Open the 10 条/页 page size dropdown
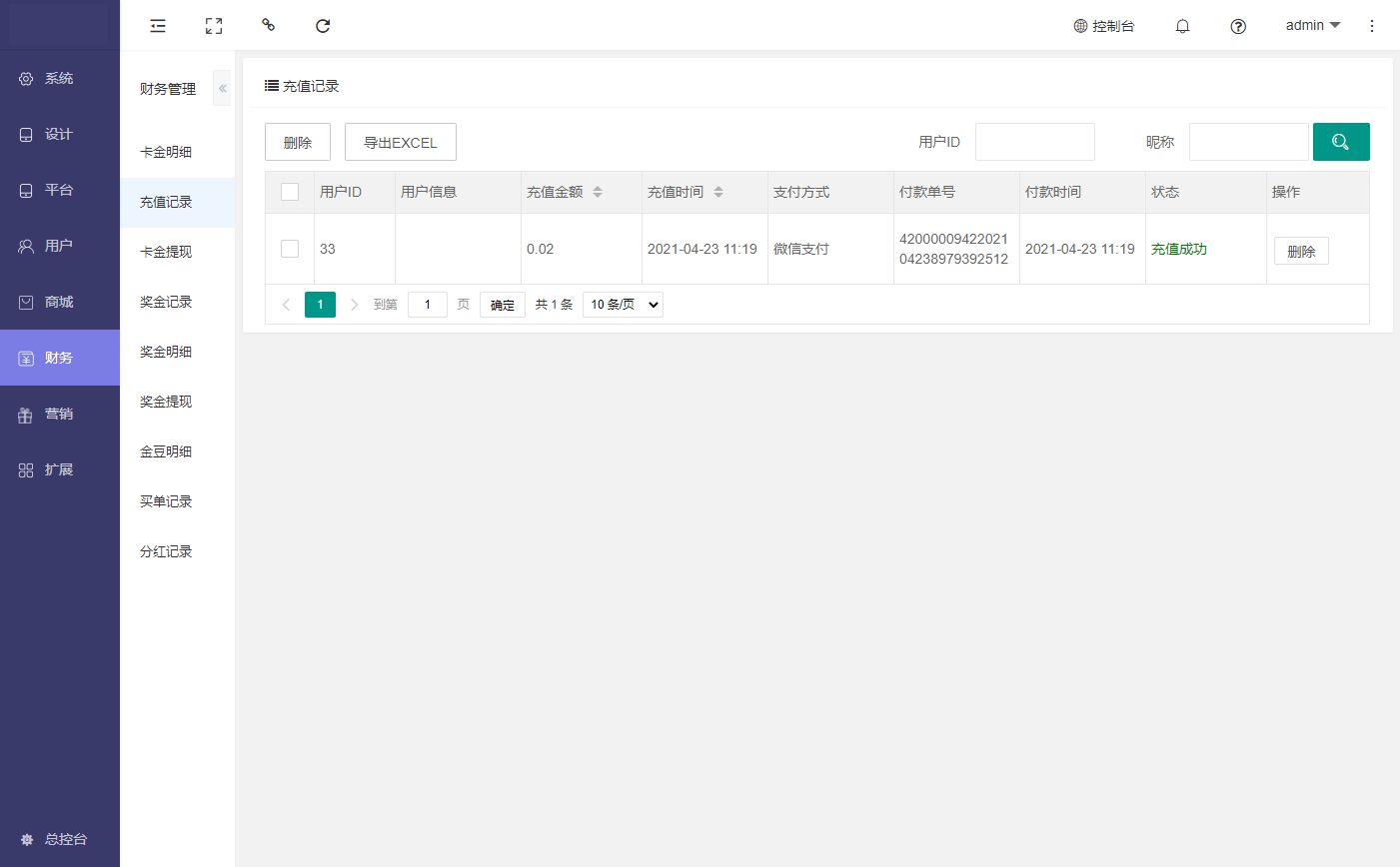 [623, 305]
